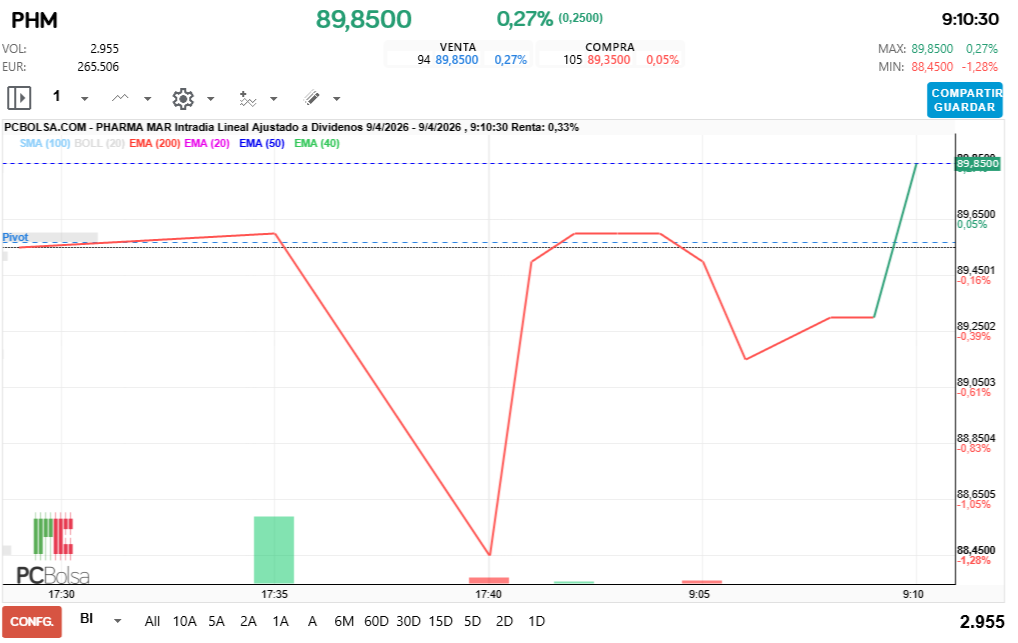1018x643 pixels.
Task: Open the chart type dropdown arrow
Action: pos(146,98)
